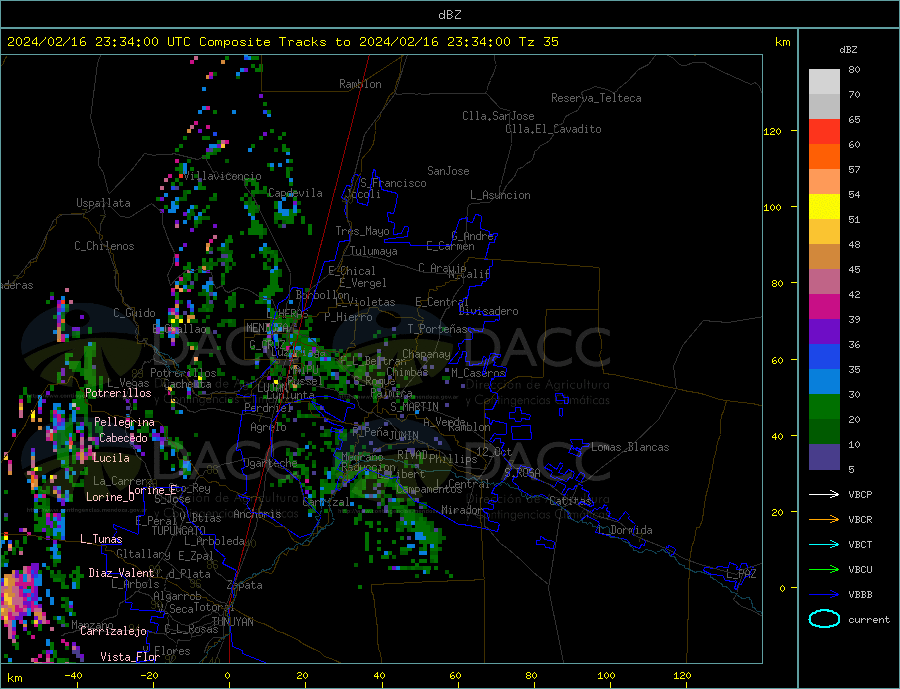
Task: Click the 'Reserva_Telteca' map label
Action: pyautogui.click(x=596, y=98)
